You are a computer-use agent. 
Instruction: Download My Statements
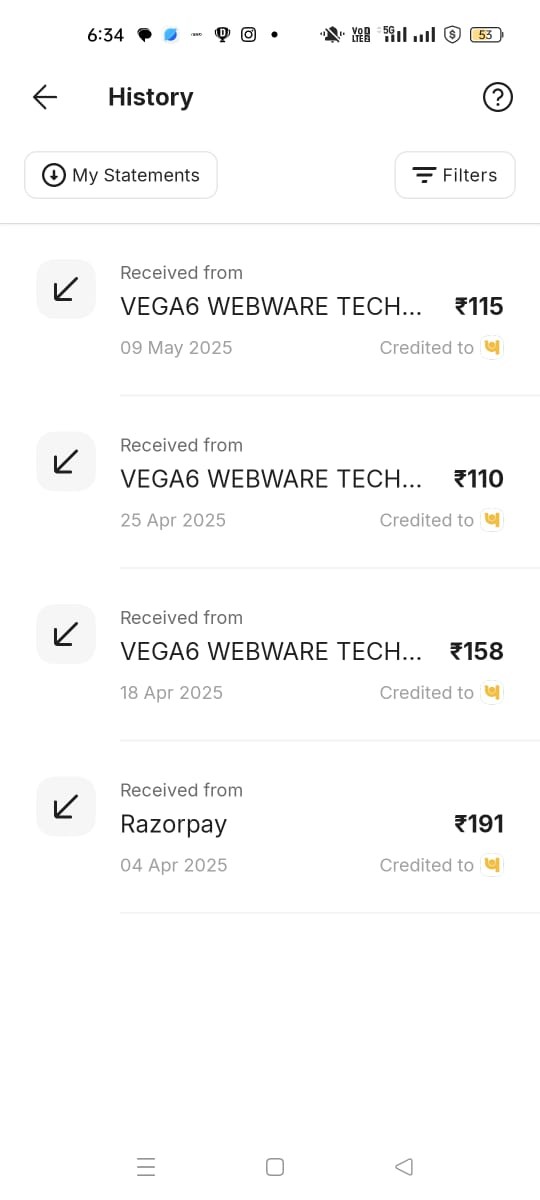click(x=121, y=175)
